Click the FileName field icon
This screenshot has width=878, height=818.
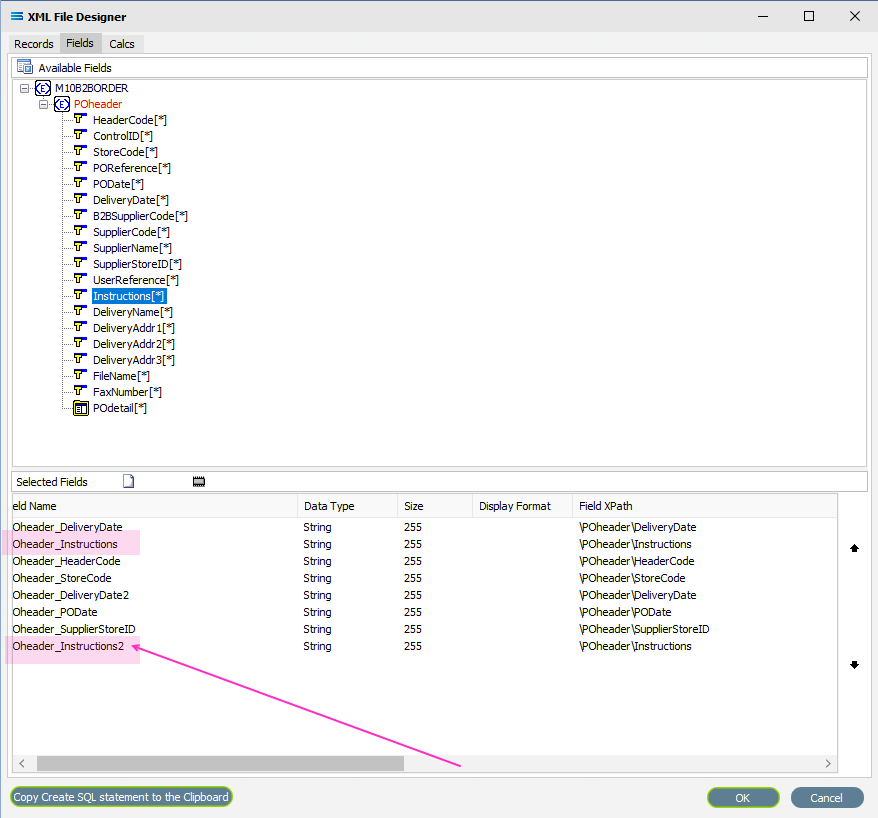tap(80, 375)
